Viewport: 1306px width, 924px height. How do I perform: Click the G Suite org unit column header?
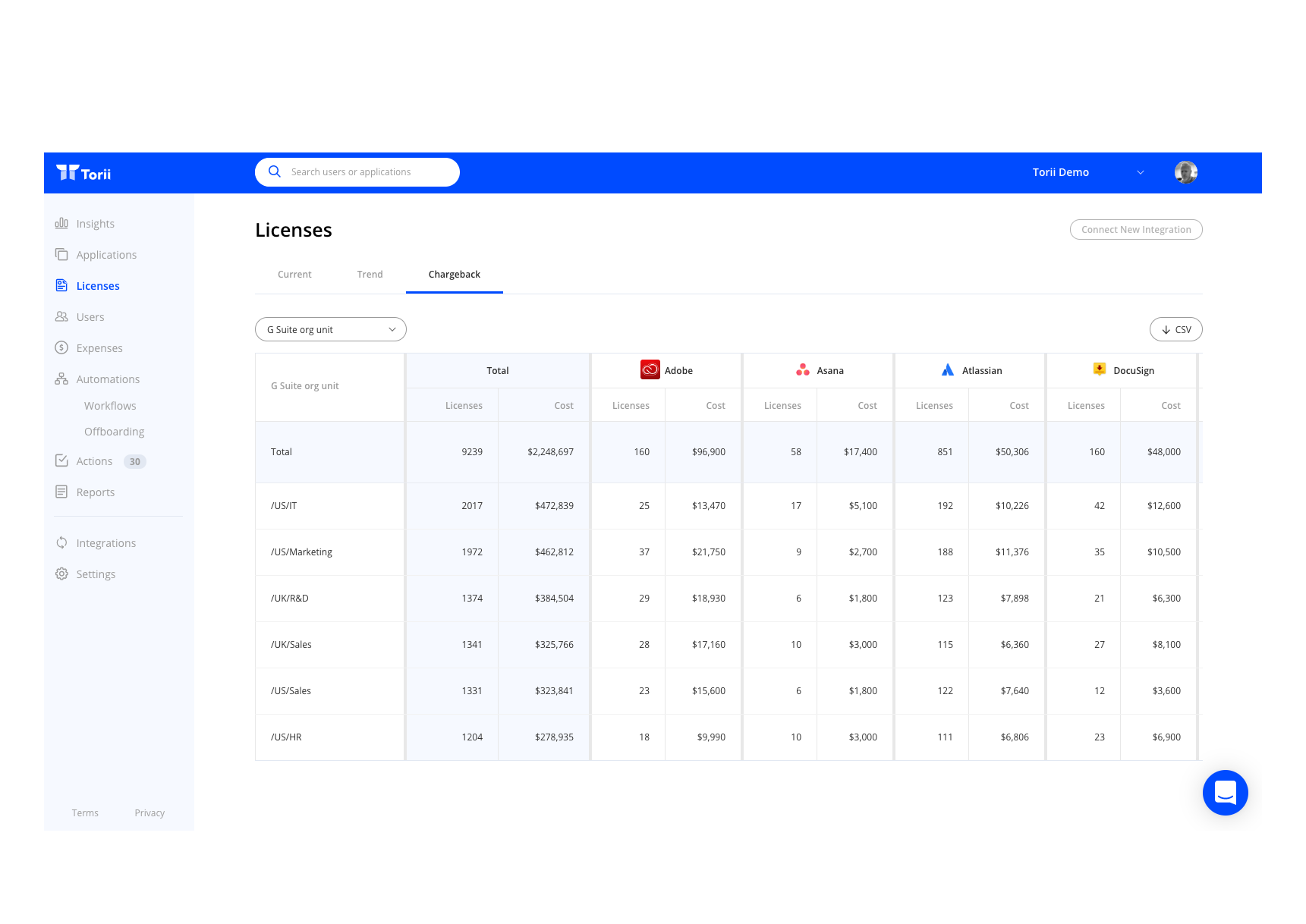pos(305,386)
